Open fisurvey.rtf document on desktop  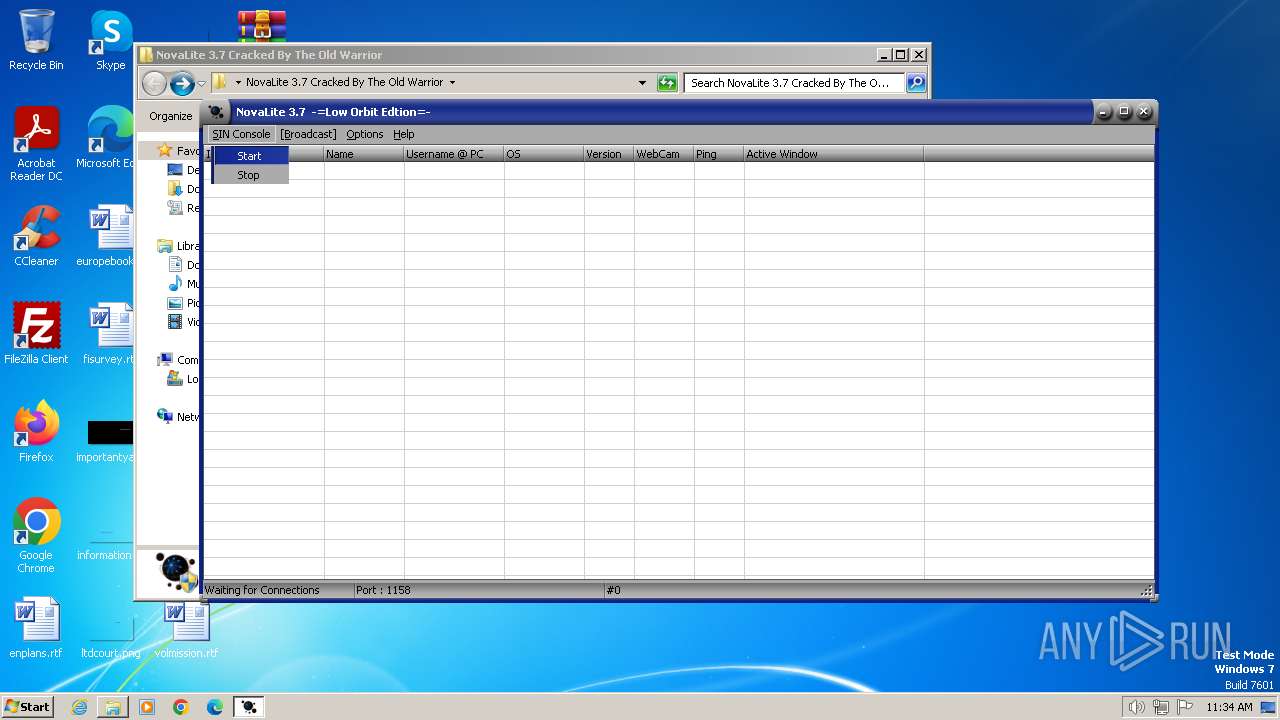108,334
